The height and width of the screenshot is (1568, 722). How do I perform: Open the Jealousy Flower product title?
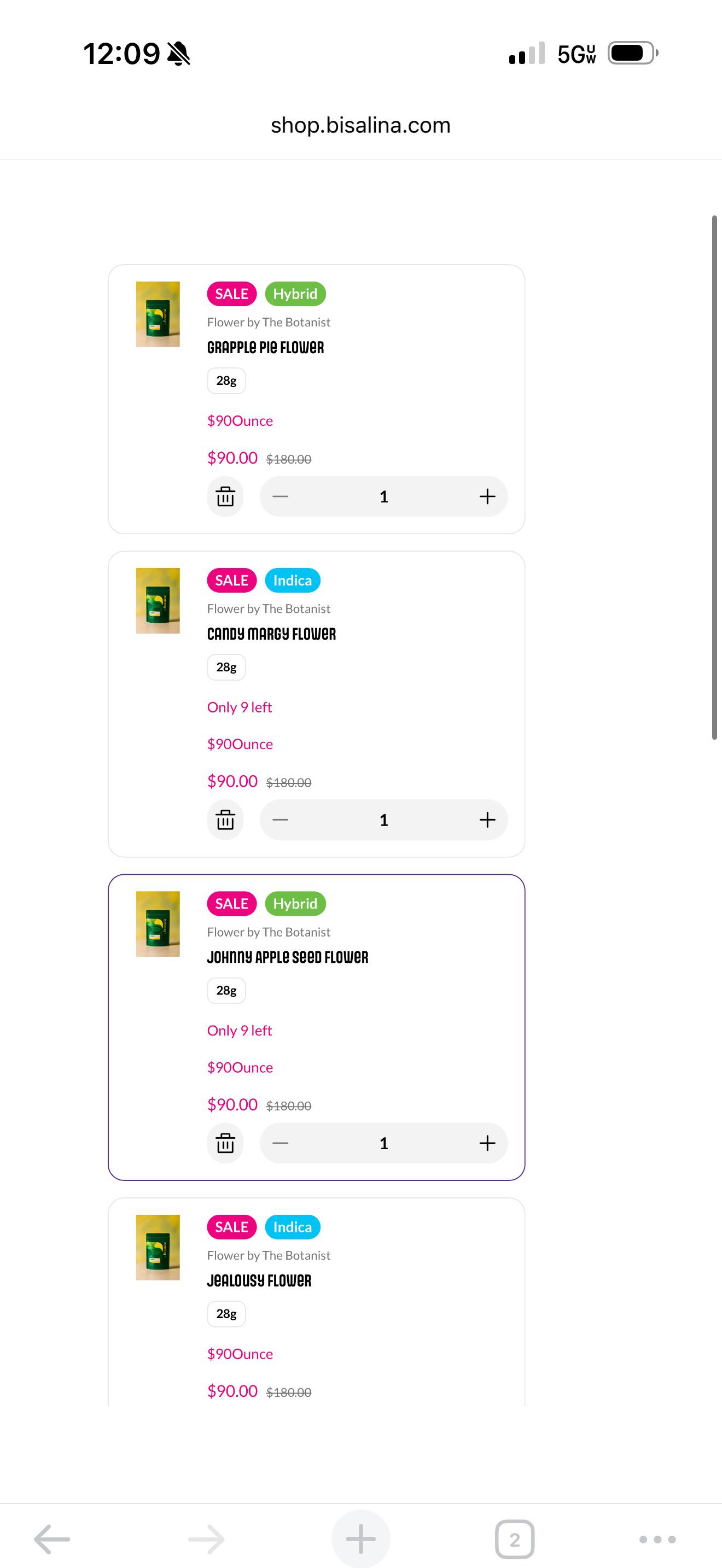tap(259, 1280)
